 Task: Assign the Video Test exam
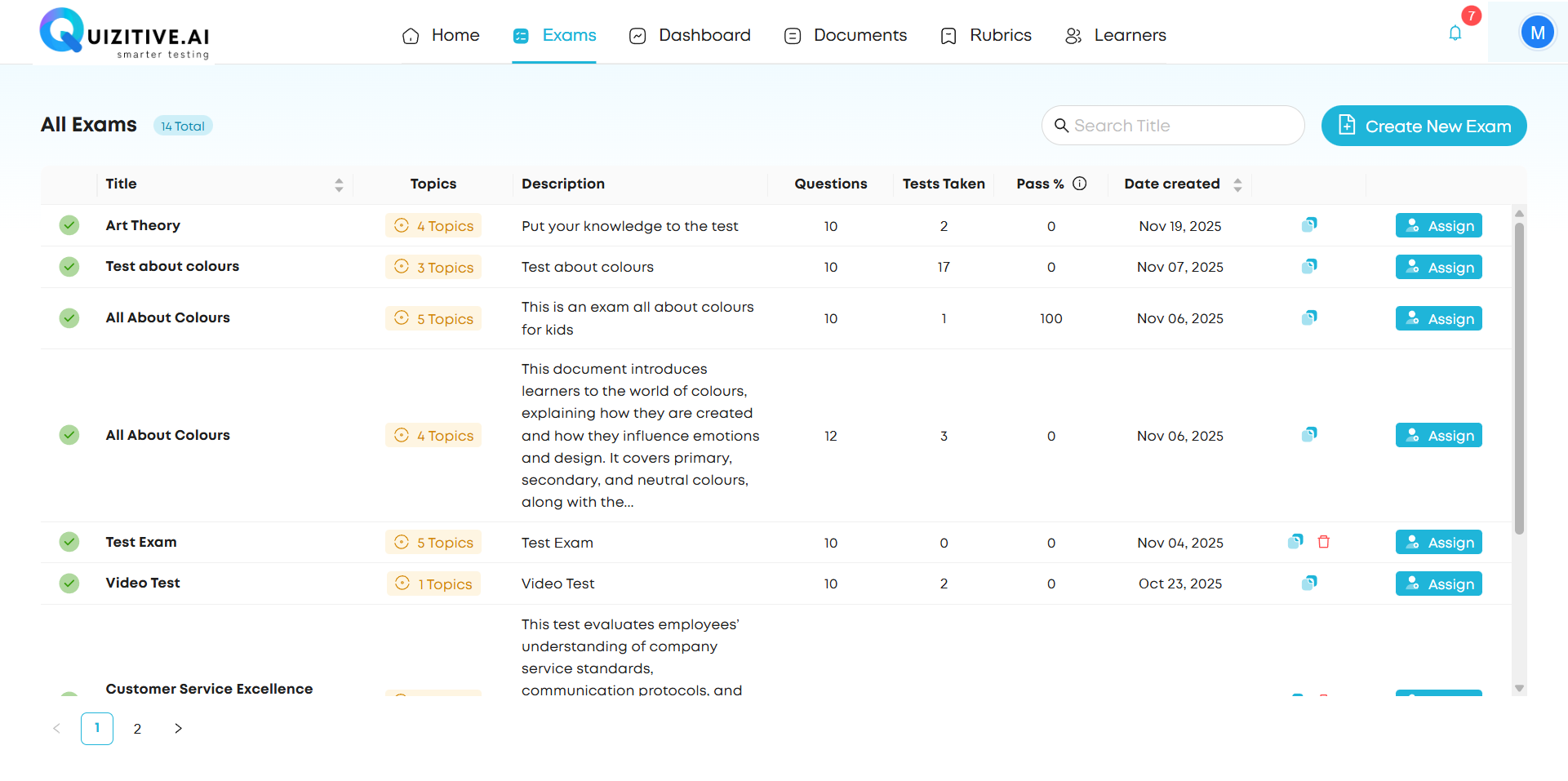(x=1439, y=584)
